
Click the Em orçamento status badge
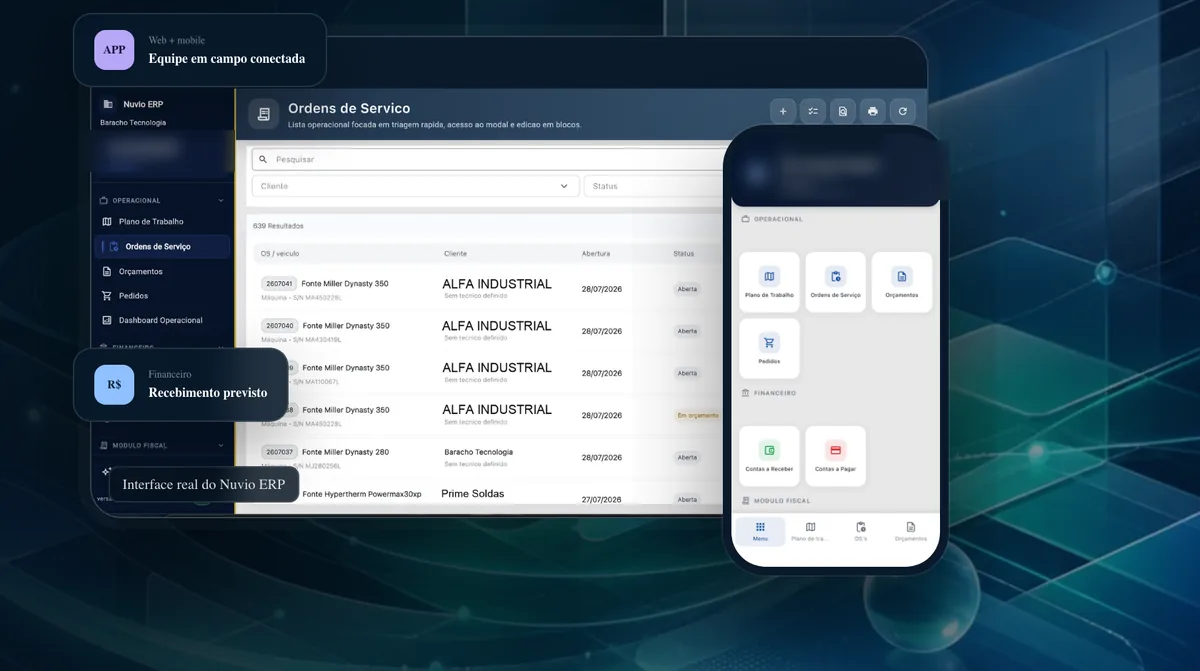point(697,415)
